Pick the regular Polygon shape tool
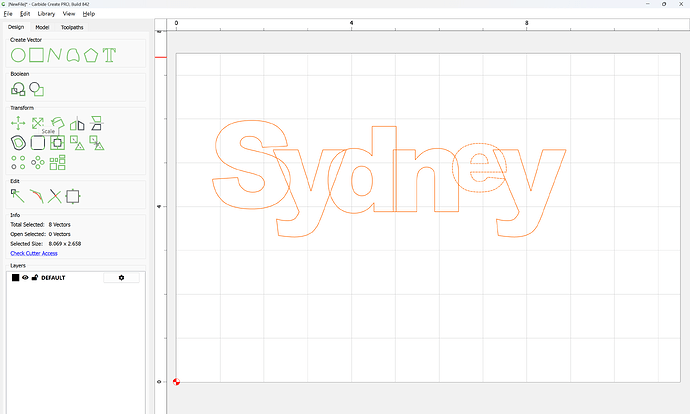690x414 pixels. tap(91, 54)
